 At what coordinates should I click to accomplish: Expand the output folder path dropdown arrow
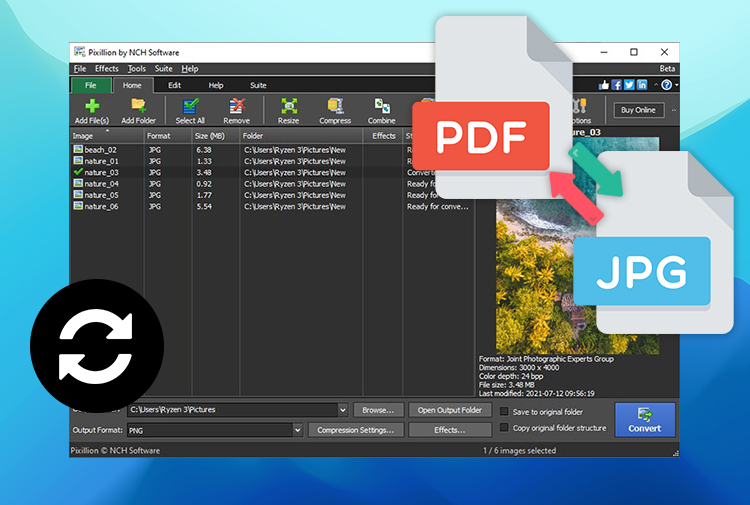coord(342,410)
